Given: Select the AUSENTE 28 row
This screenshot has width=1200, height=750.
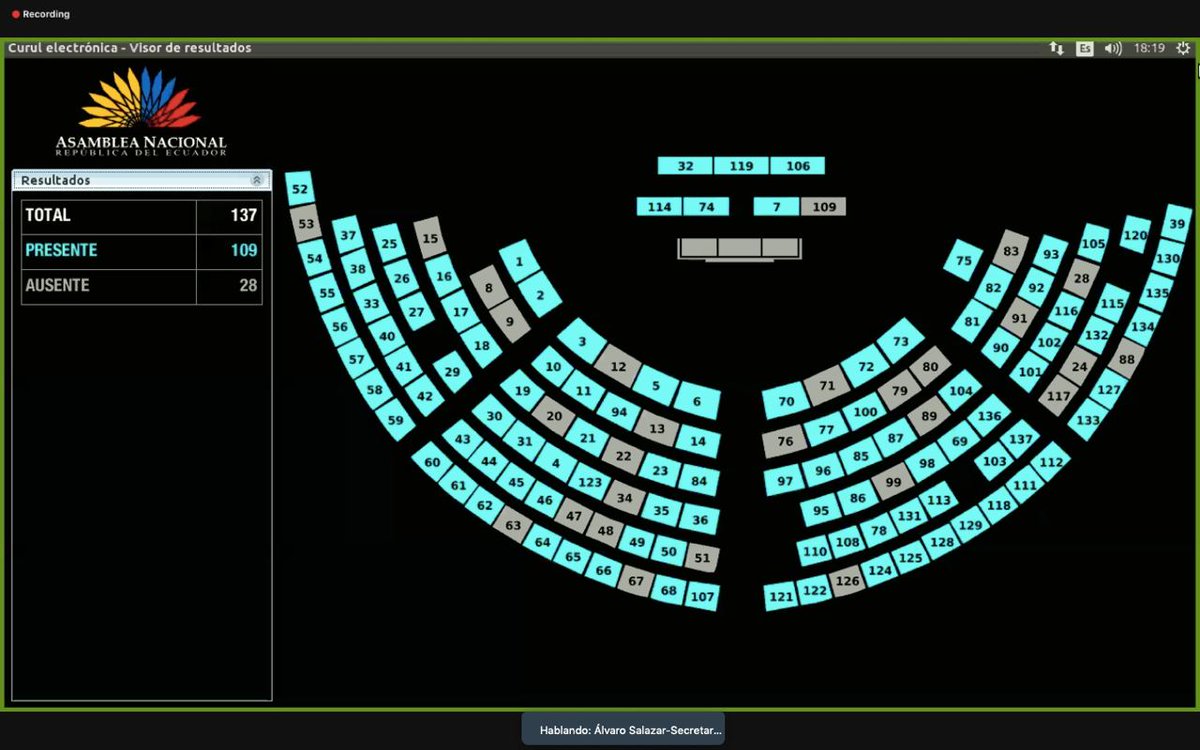Looking at the screenshot, I should point(141,285).
